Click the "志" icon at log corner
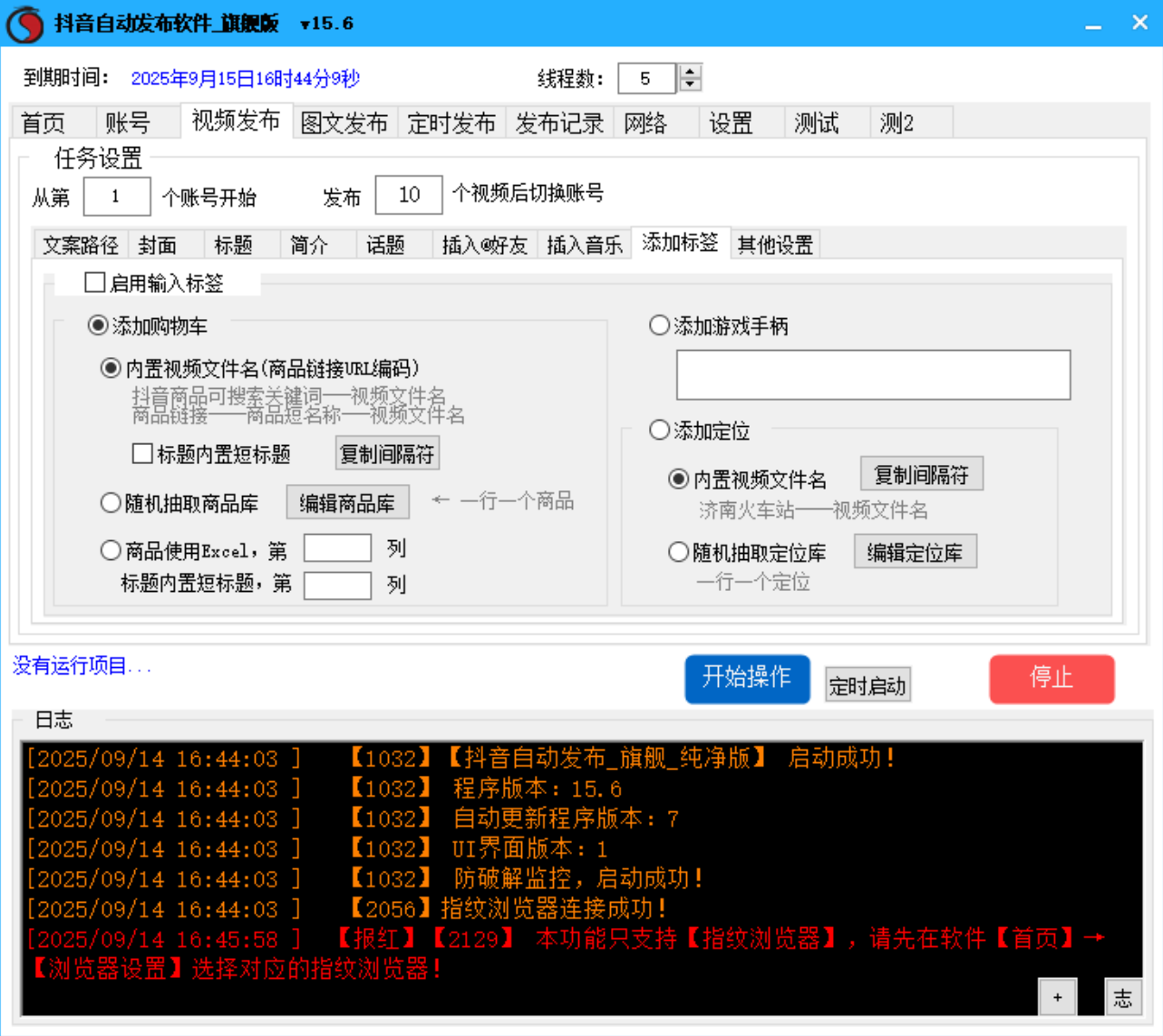This screenshot has width=1163, height=1036. pyautogui.click(x=1123, y=997)
